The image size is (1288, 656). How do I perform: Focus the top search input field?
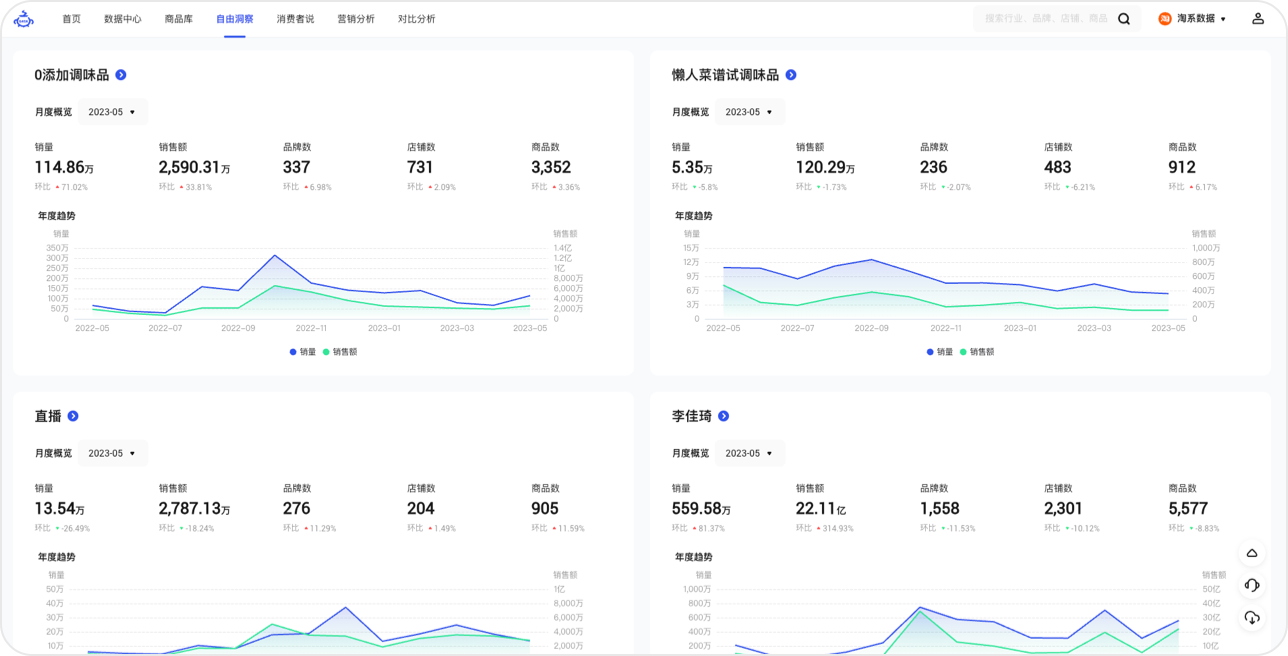[x=1045, y=19]
